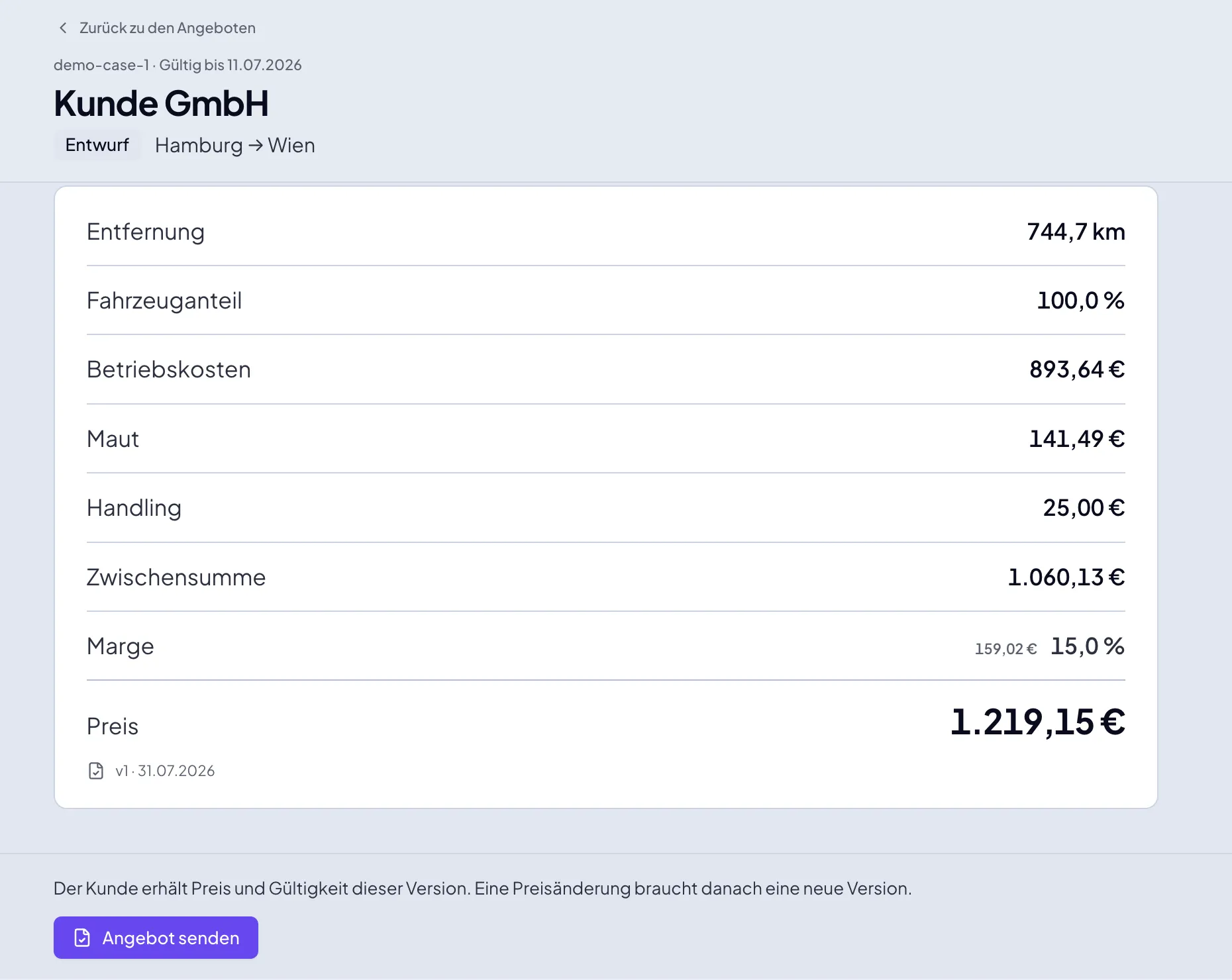Click the Marge label
This screenshot has height=980, width=1232.
121,646
